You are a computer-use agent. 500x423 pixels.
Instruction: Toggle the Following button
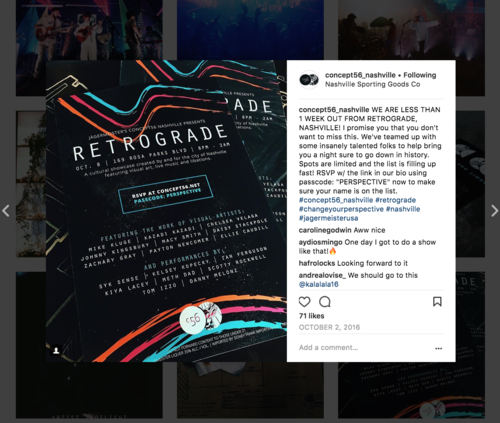pos(420,75)
